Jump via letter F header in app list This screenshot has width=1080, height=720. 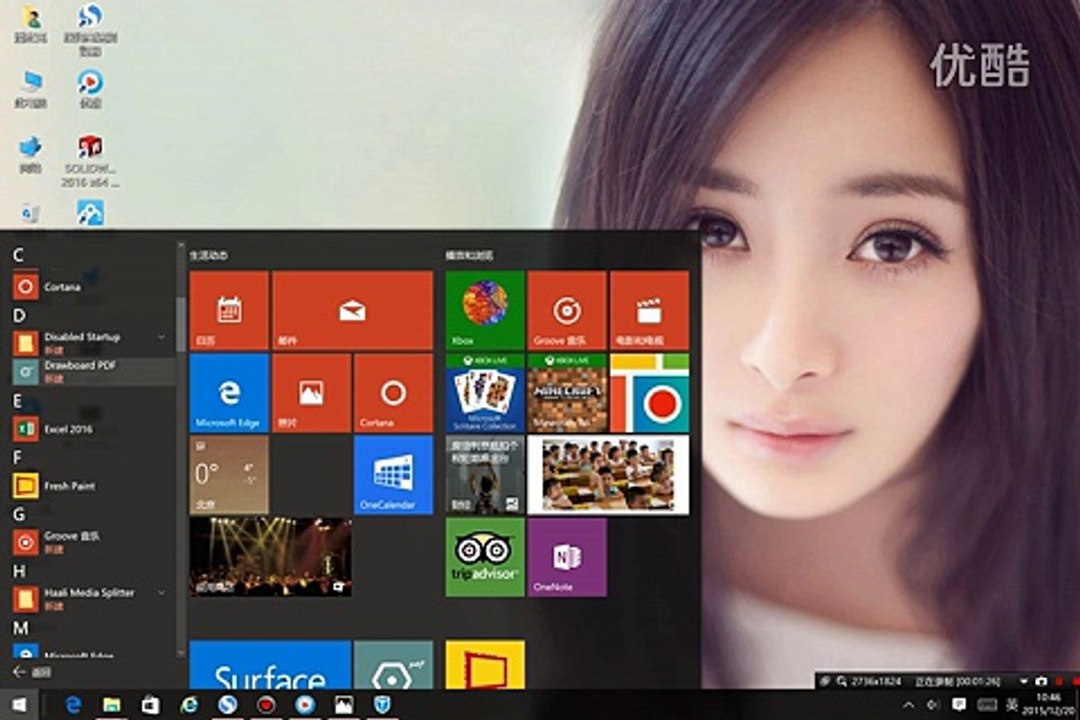[17, 457]
